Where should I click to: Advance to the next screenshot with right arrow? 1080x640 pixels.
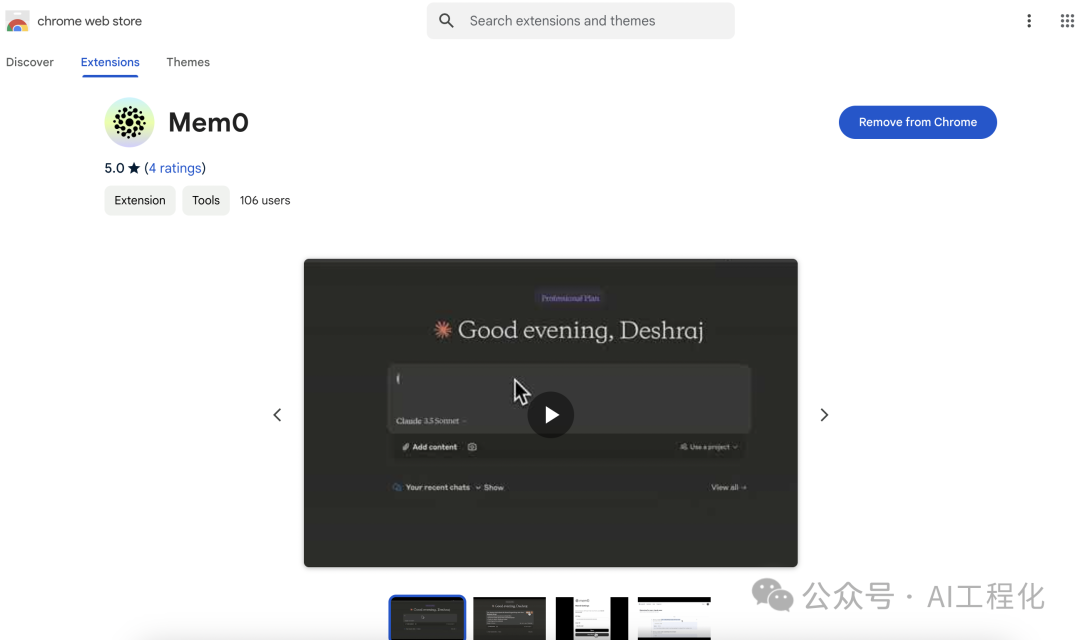(824, 415)
